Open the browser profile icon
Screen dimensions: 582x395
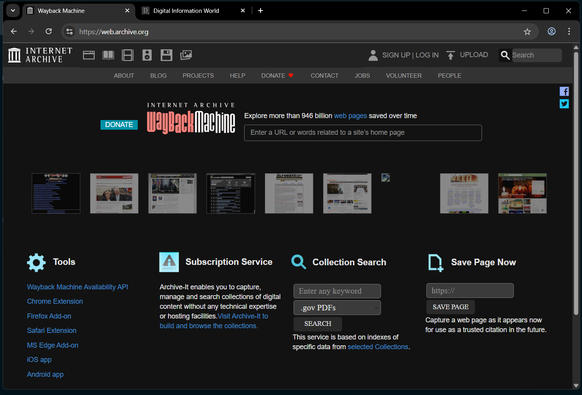point(552,32)
